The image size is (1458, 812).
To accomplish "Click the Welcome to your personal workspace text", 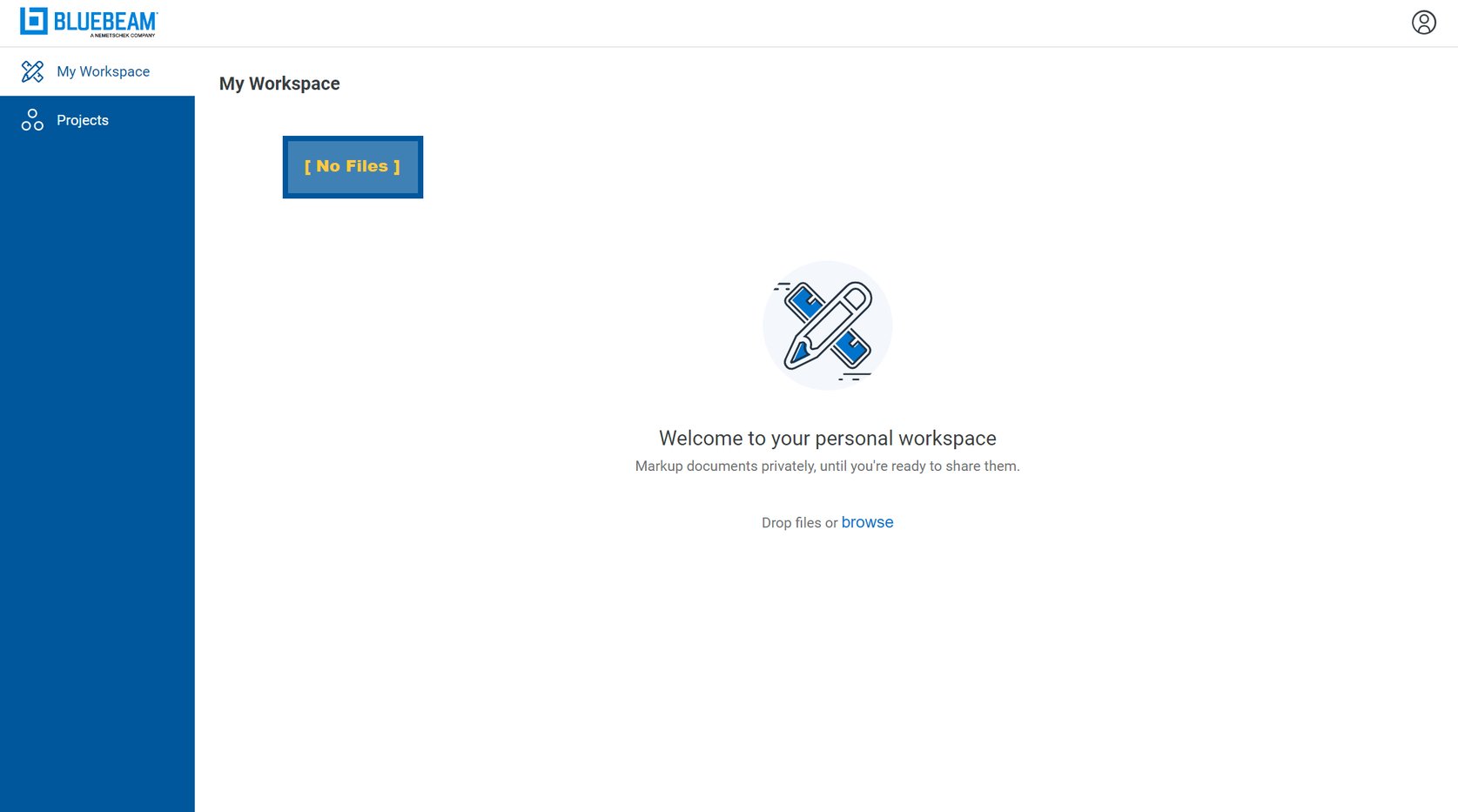I will pos(827,438).
